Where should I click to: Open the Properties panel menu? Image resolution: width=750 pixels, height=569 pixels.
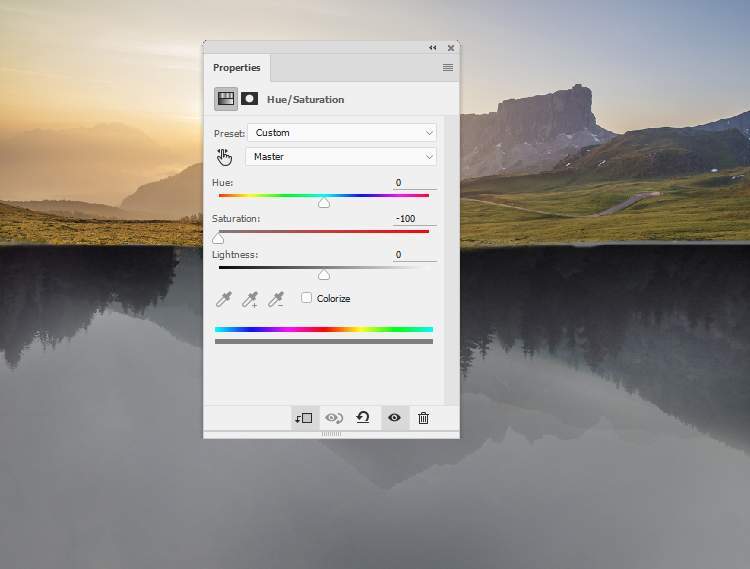click(x=448, y=67)
